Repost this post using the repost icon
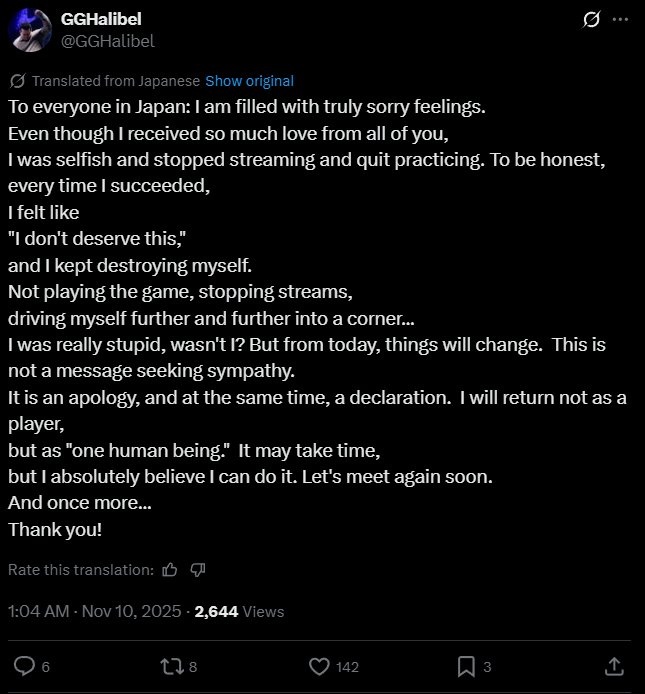 click(x=171, y=666)
